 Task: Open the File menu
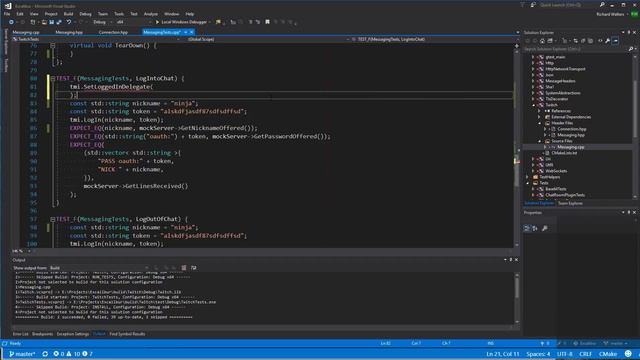point(7,14)
